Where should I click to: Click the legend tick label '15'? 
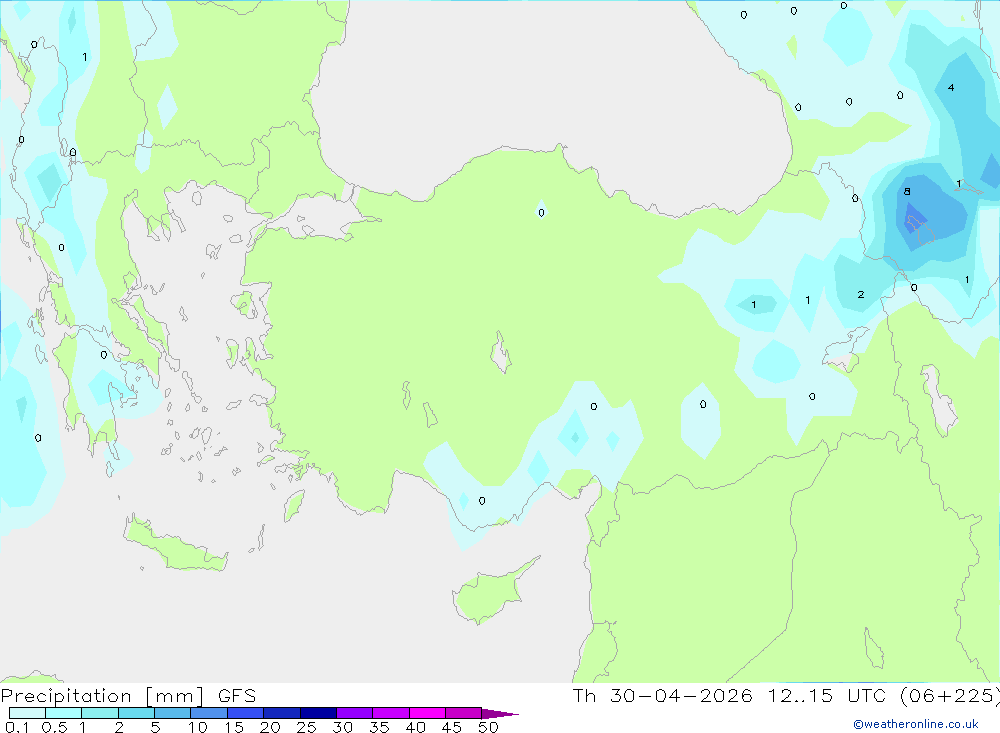[x=234, y=727]
